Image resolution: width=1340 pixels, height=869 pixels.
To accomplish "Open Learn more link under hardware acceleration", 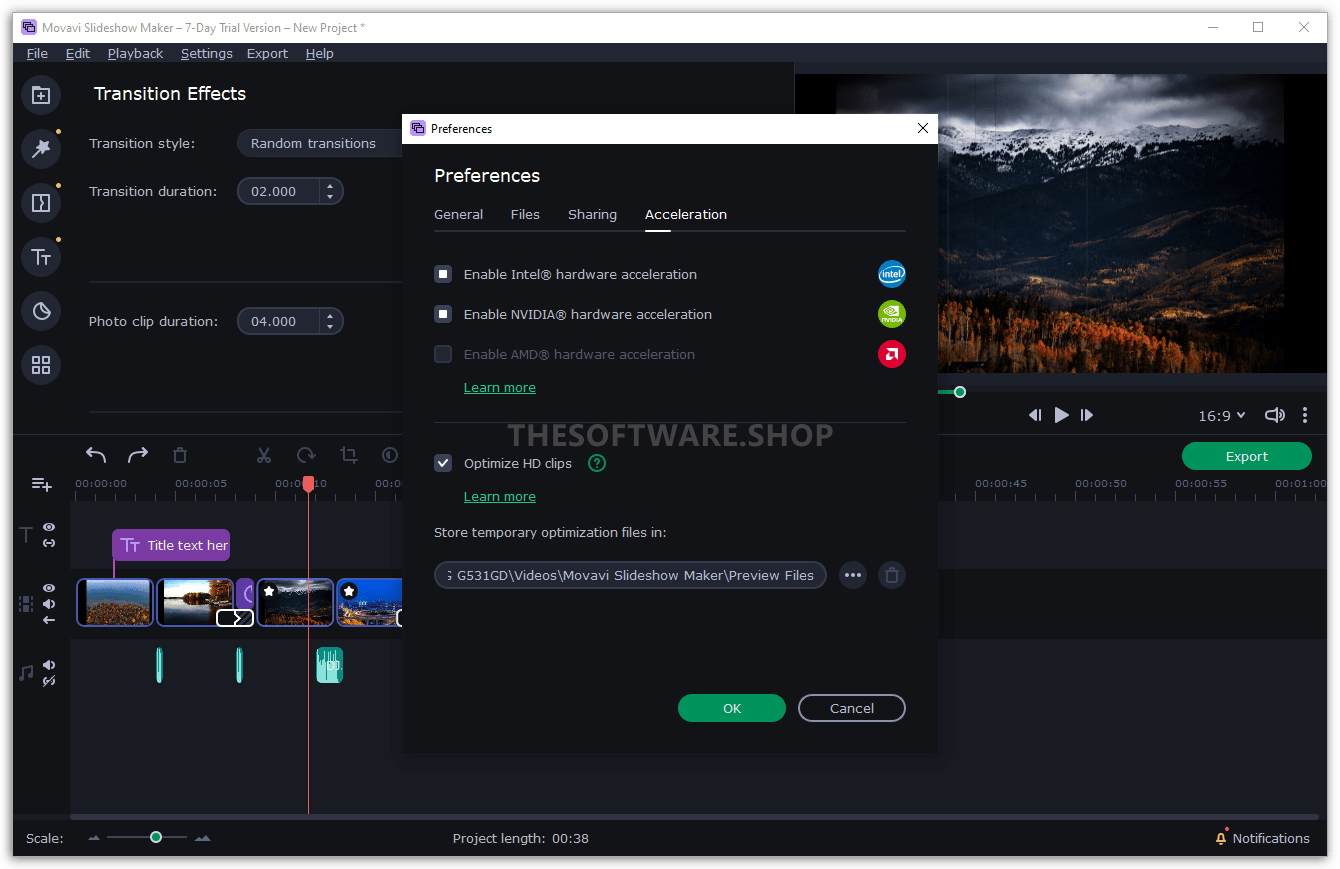I will (x=500, y=387).
